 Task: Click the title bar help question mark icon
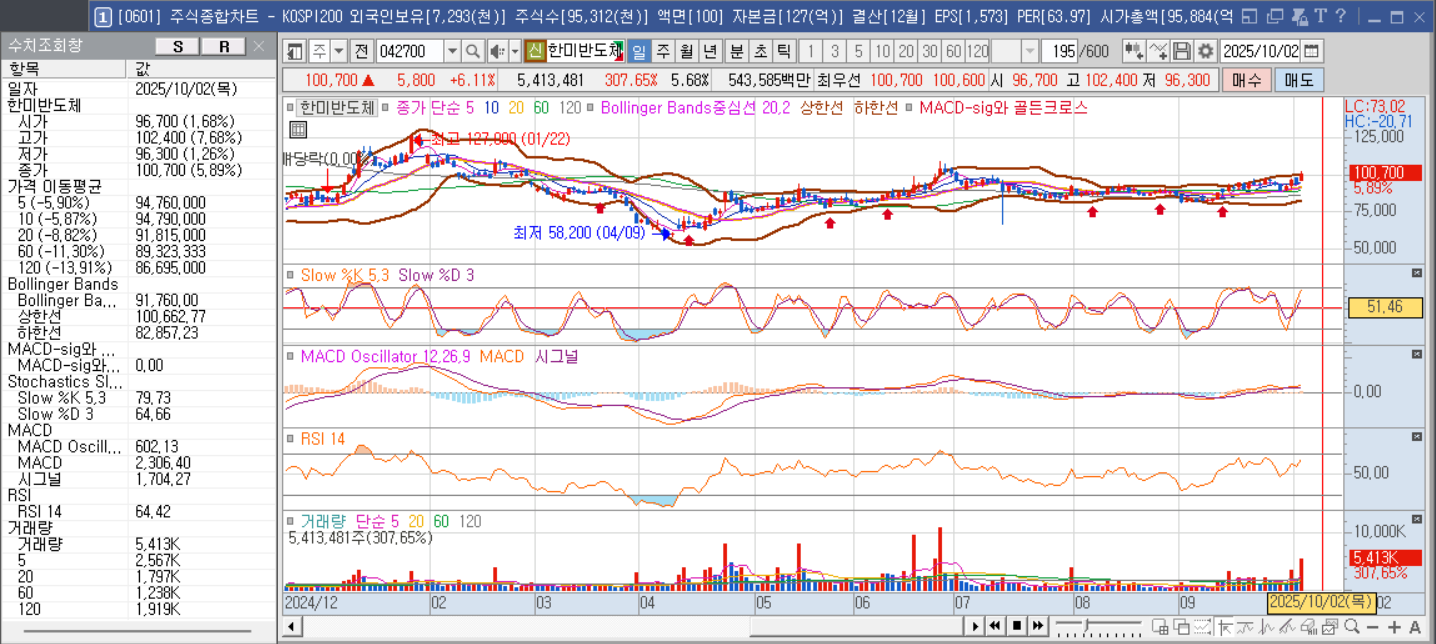click(x=1341, y=16)
